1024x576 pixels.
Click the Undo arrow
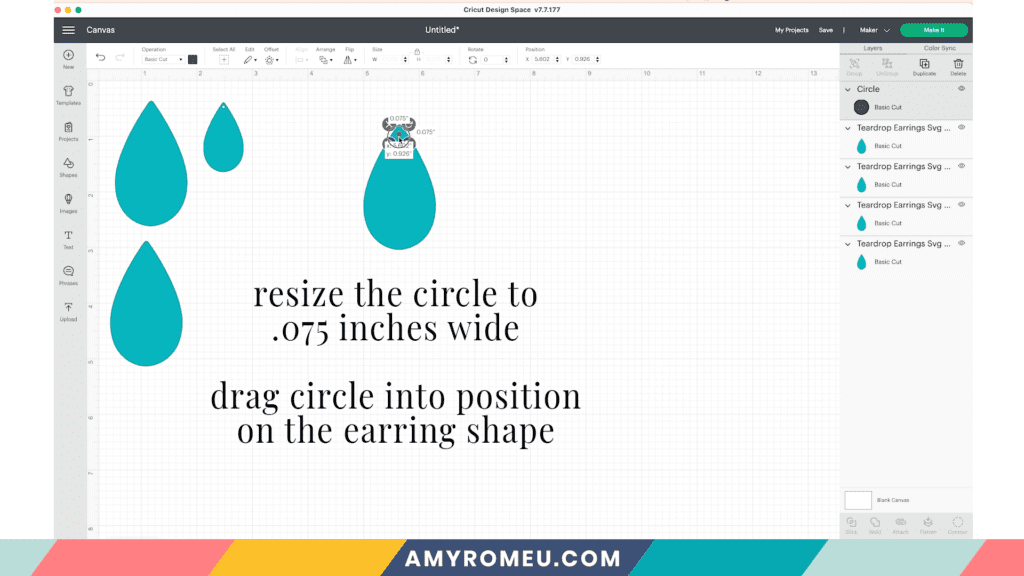click(x=101, y=57)
